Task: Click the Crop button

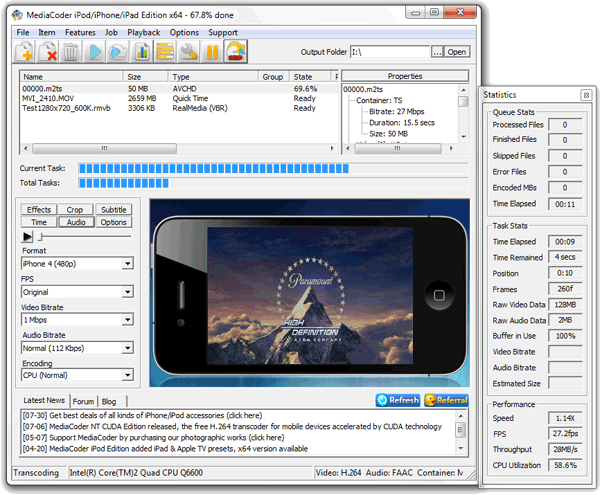Action: pyautogui.click(x=75, y=210)
